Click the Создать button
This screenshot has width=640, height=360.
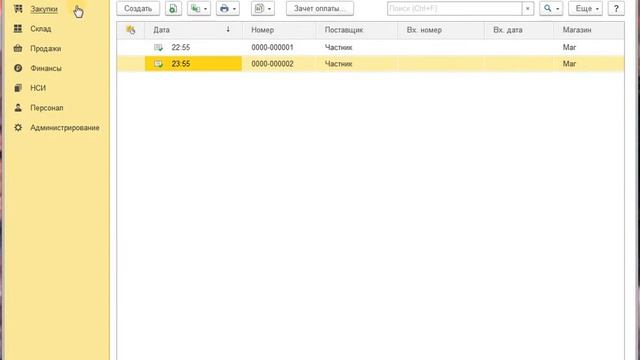(138, 9)
